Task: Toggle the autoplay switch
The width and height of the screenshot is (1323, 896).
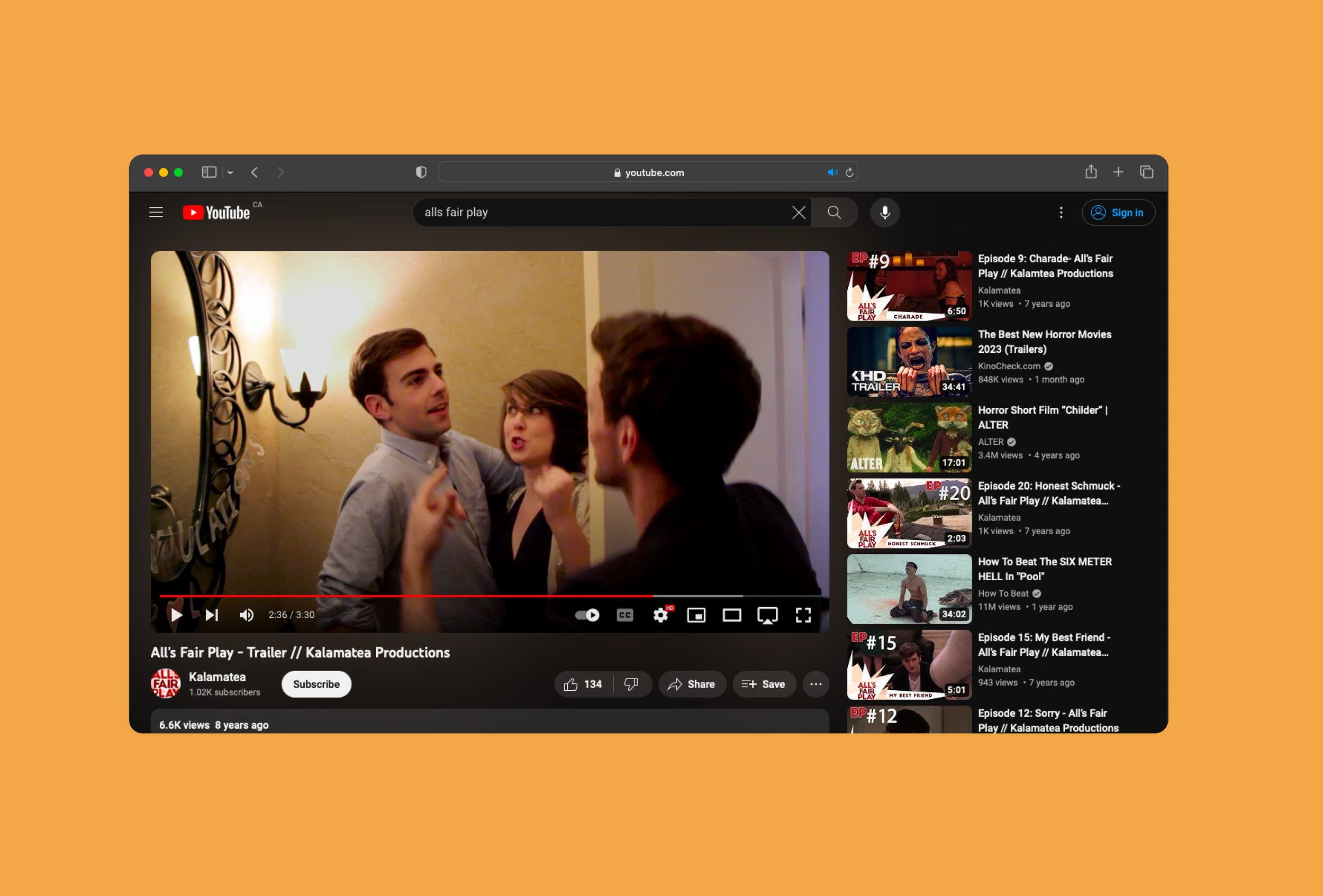Action: (x=587, y=615)
